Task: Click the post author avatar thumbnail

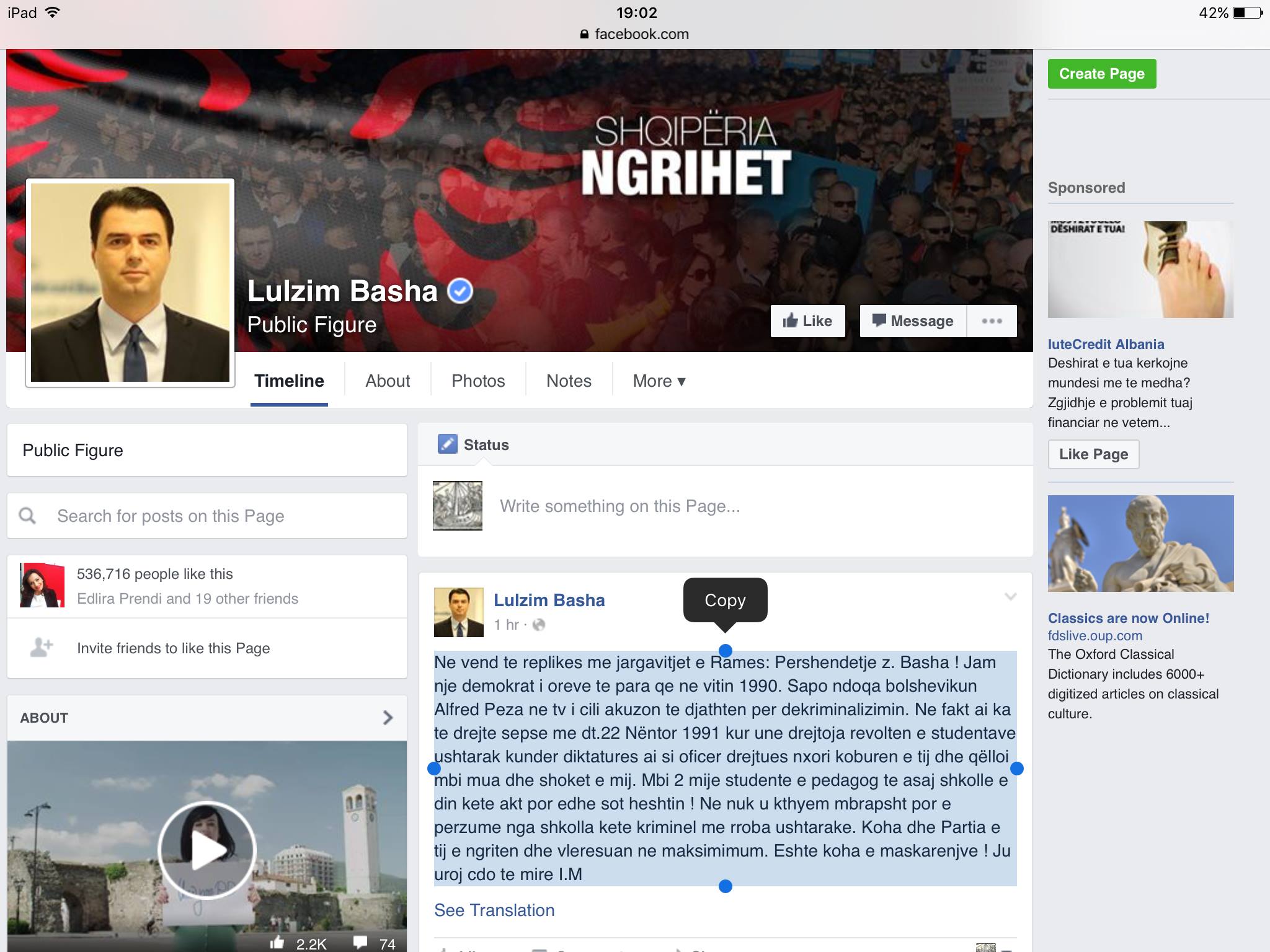Action: [x=459, y=612]
